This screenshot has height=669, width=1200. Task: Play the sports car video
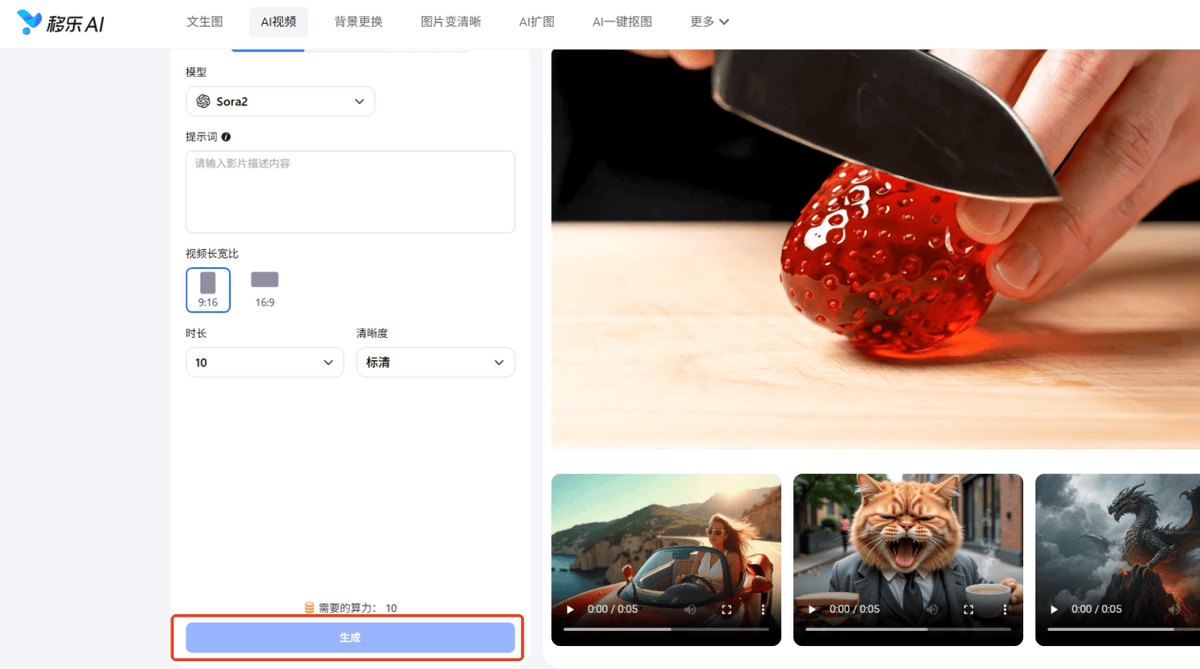(x=570, y=609)
